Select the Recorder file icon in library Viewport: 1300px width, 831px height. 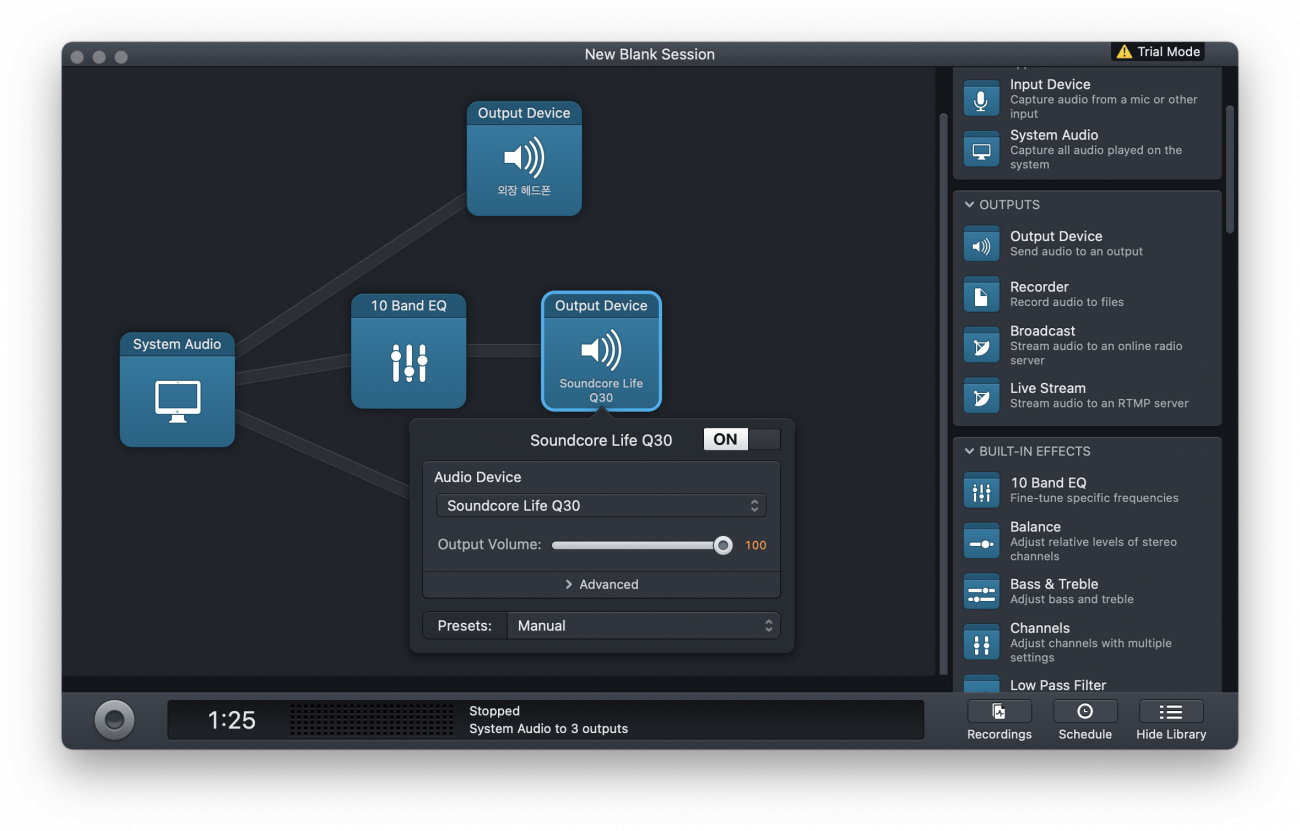tap(981, 295)
